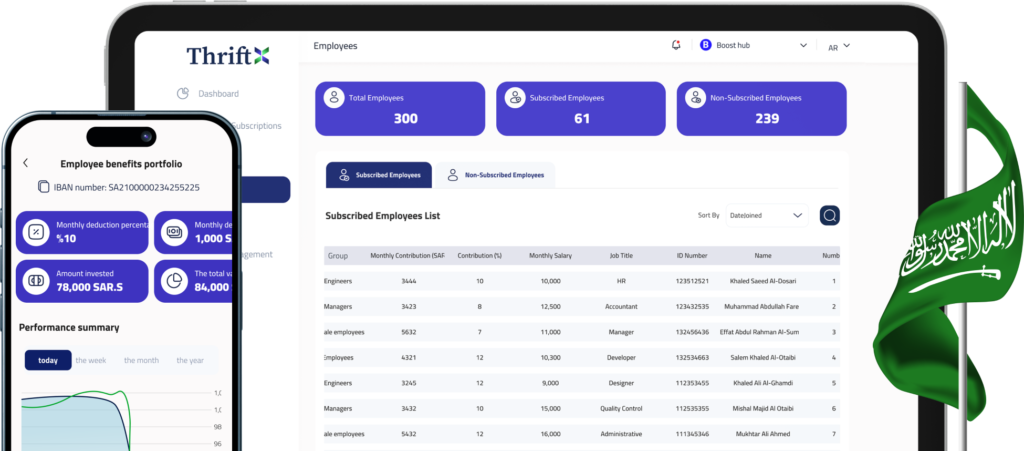
Task: Switch to Subscribed Employees tab
Action: pos(379,175)
